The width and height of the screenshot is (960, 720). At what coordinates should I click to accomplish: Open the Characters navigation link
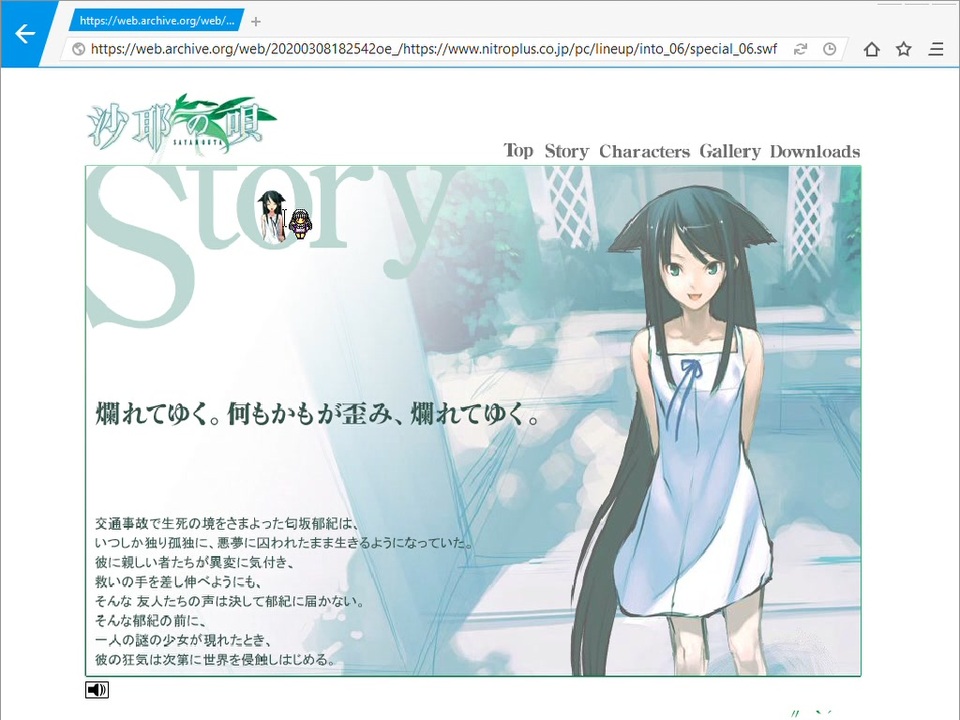point(644,151)
